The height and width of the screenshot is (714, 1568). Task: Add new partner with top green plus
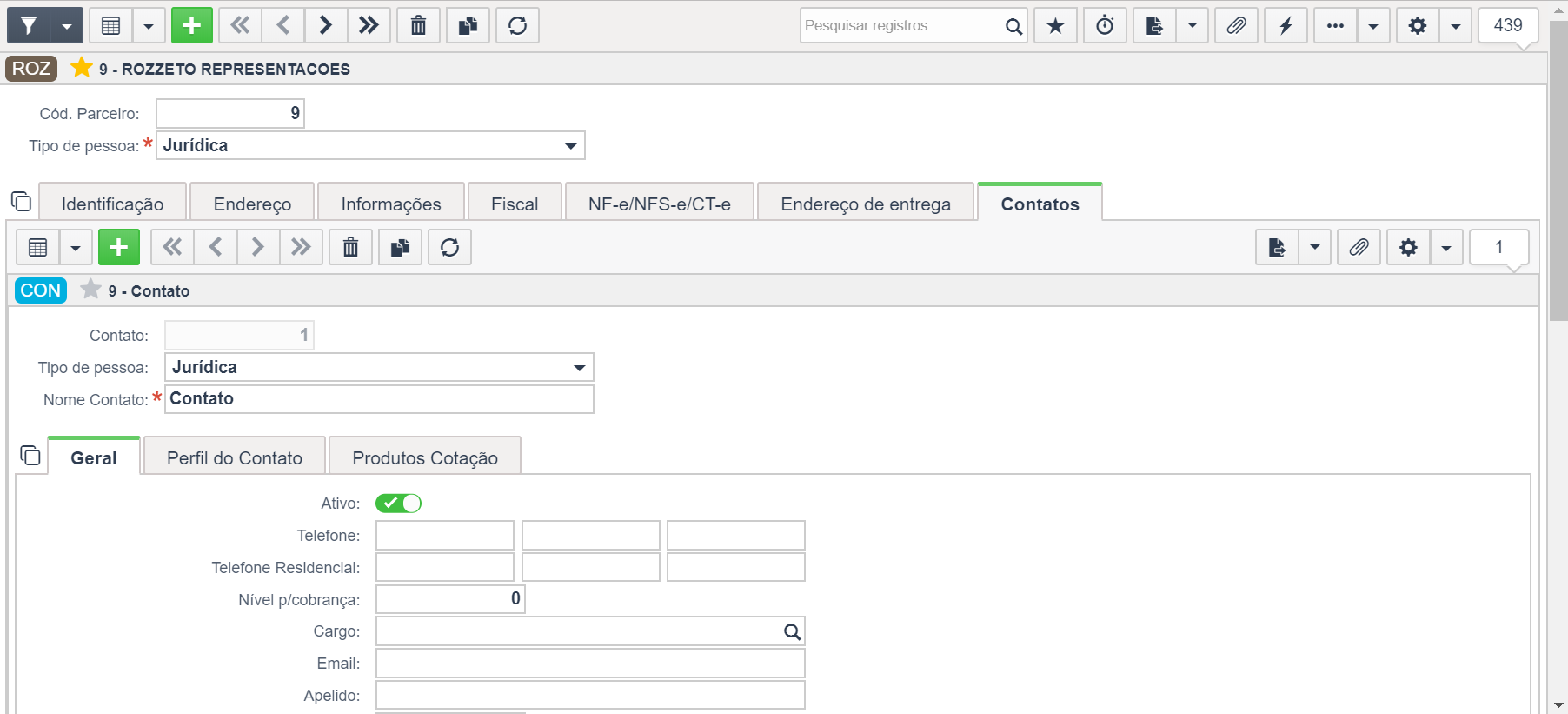tap(192, 25)
